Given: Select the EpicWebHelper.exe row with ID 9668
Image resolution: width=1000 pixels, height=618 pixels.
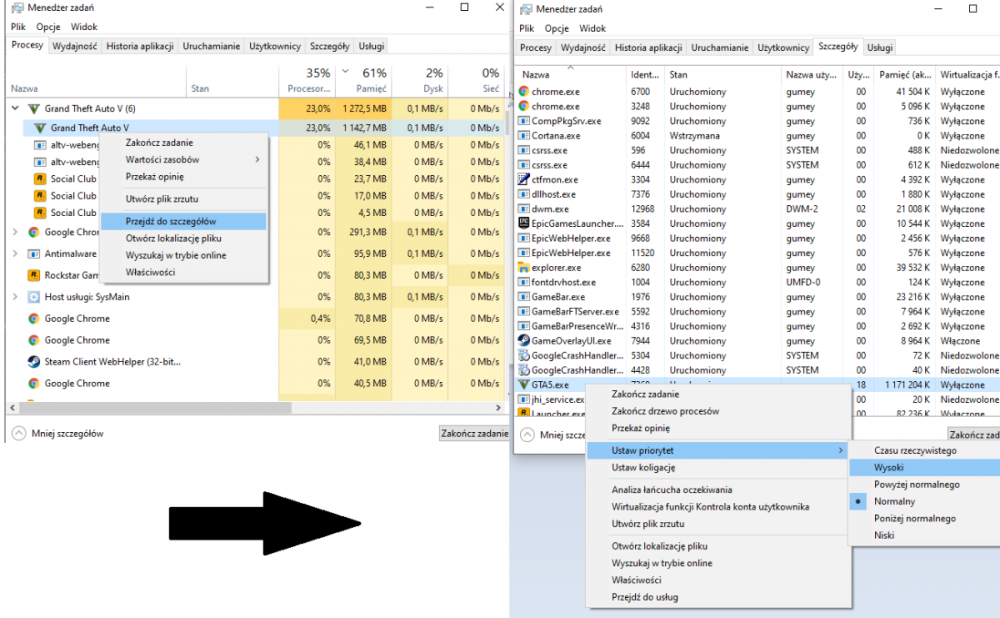Looking at the screenshot, I should click(757, 238).
